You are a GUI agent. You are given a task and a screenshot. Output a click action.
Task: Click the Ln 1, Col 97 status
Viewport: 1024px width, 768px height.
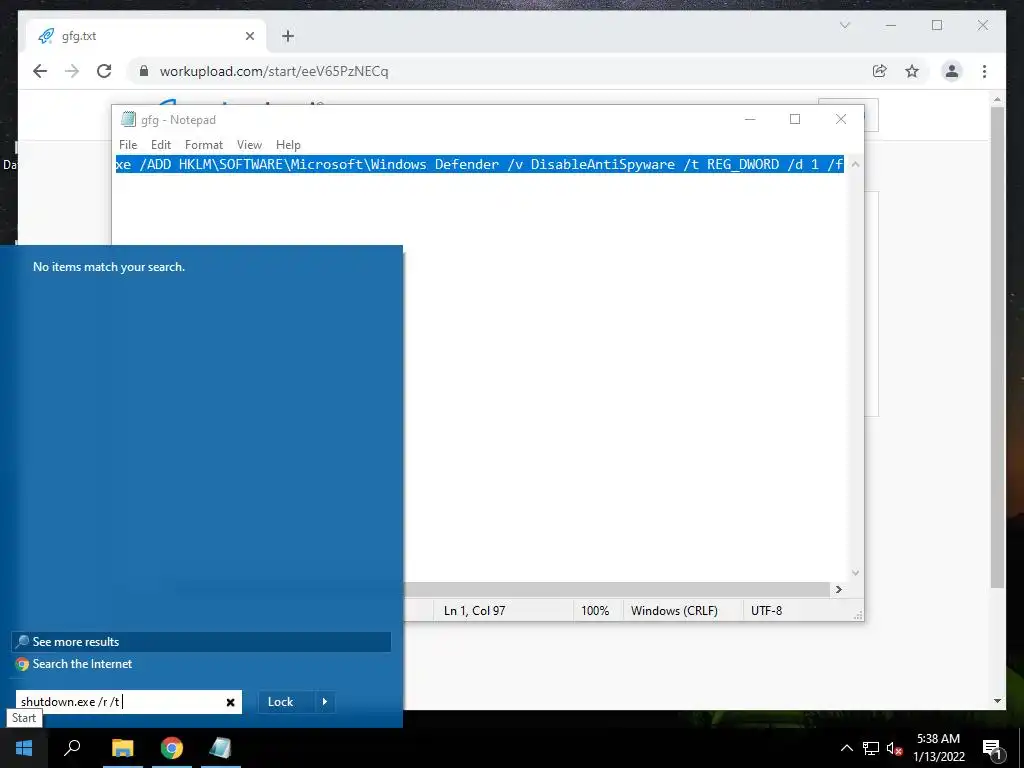[x=475, y=611]
